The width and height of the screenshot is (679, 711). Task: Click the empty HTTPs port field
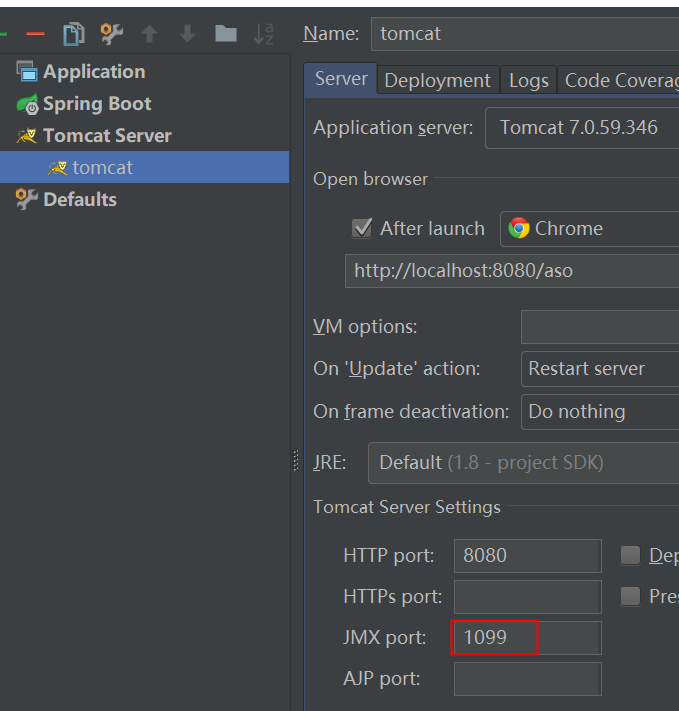click(528, 597)
